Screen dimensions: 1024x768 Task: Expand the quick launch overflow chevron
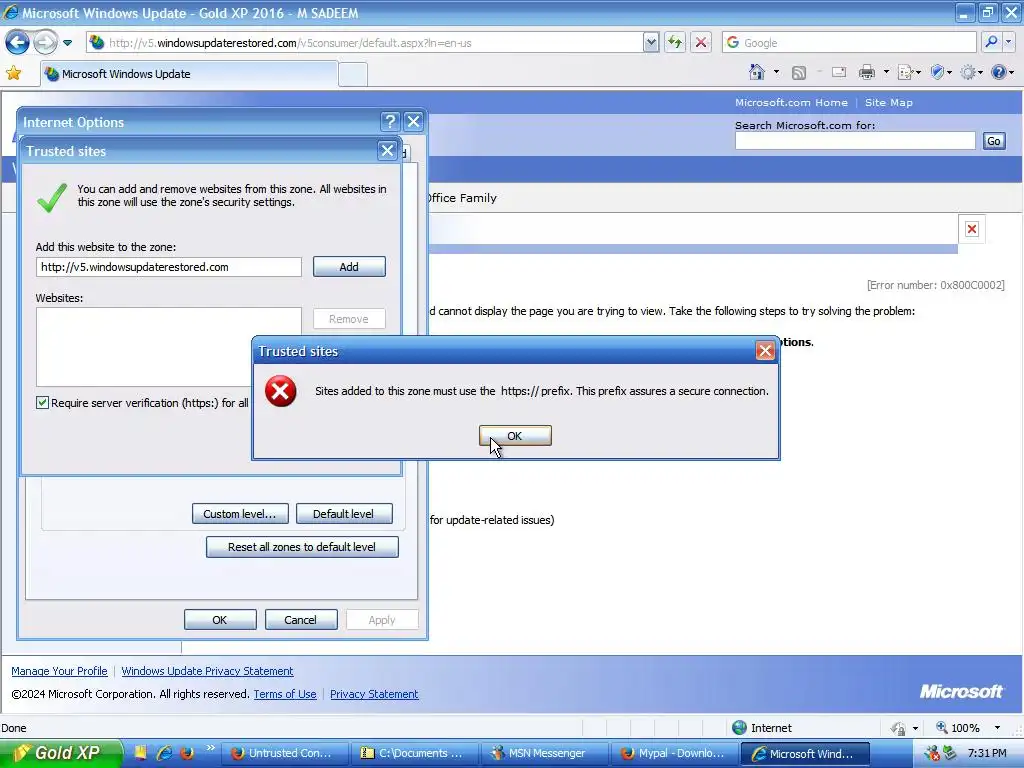pyautogui.click(x=210, y=748)
